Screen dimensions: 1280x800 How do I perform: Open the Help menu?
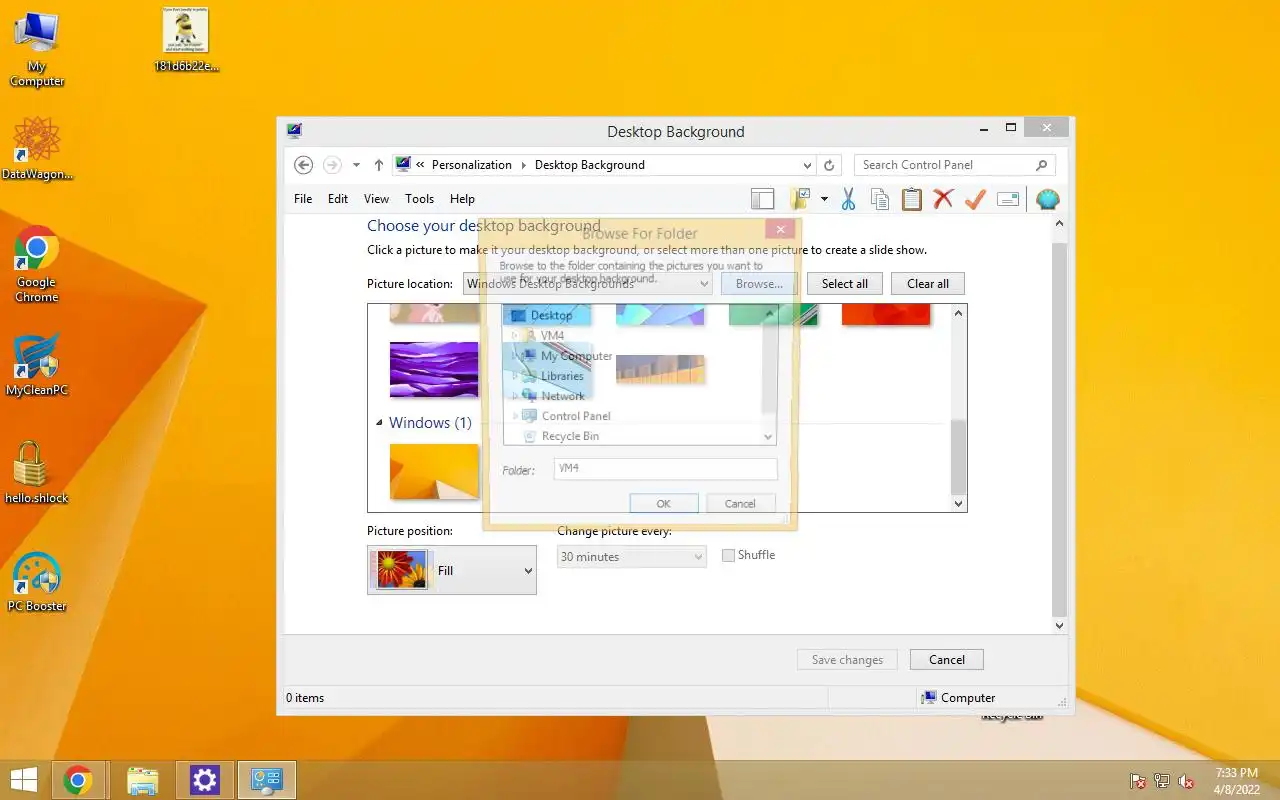tap(462, 199)
